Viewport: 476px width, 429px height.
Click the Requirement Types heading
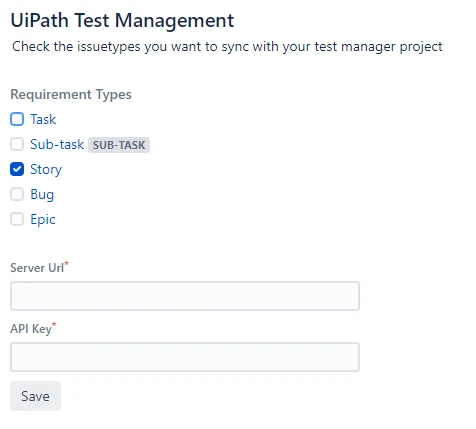[x=71, y=95]
